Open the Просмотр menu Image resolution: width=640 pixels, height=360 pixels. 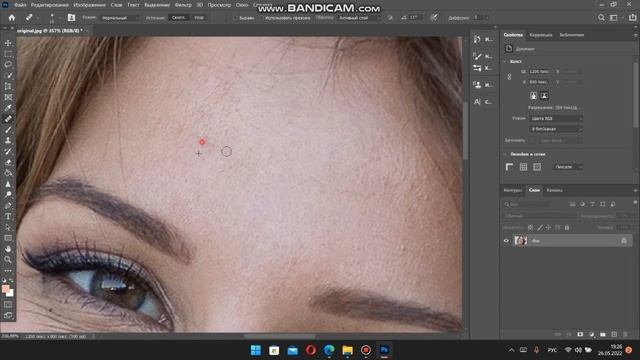[x=219, y=5]
